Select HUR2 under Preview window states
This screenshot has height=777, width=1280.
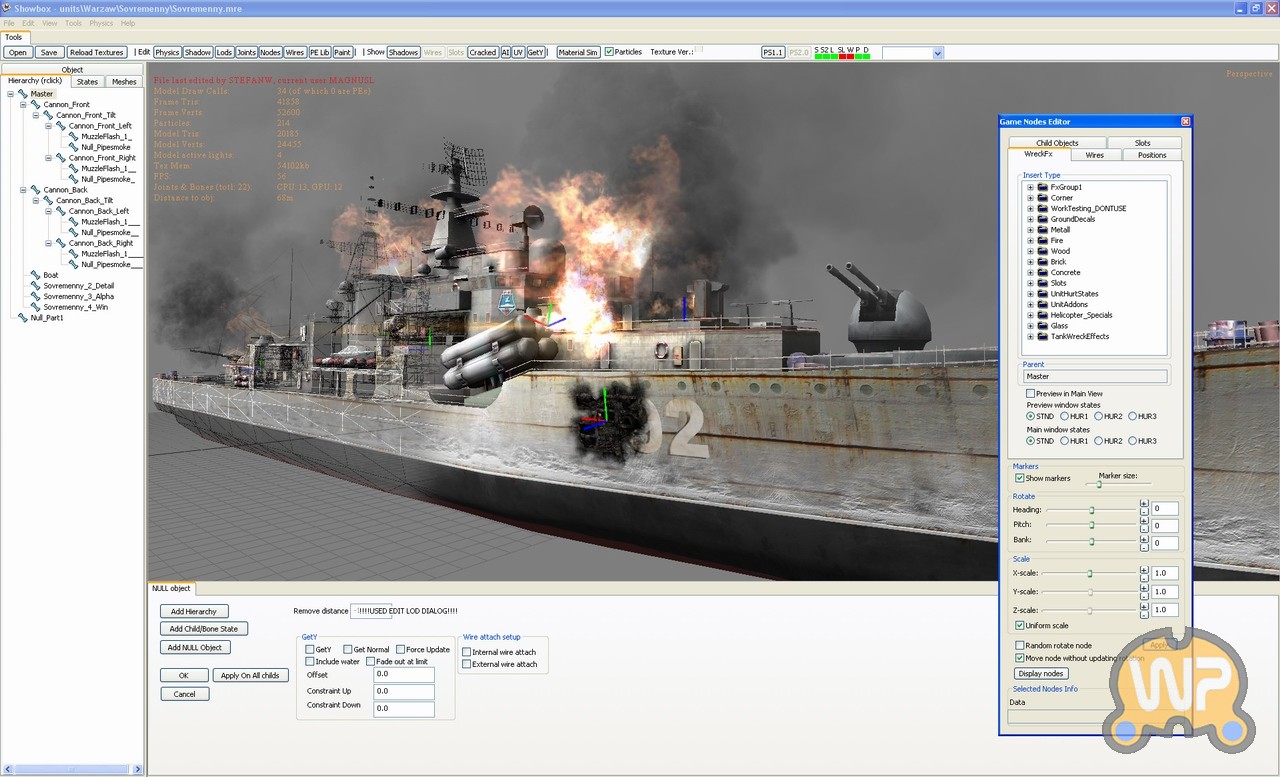pos(1099,416)
